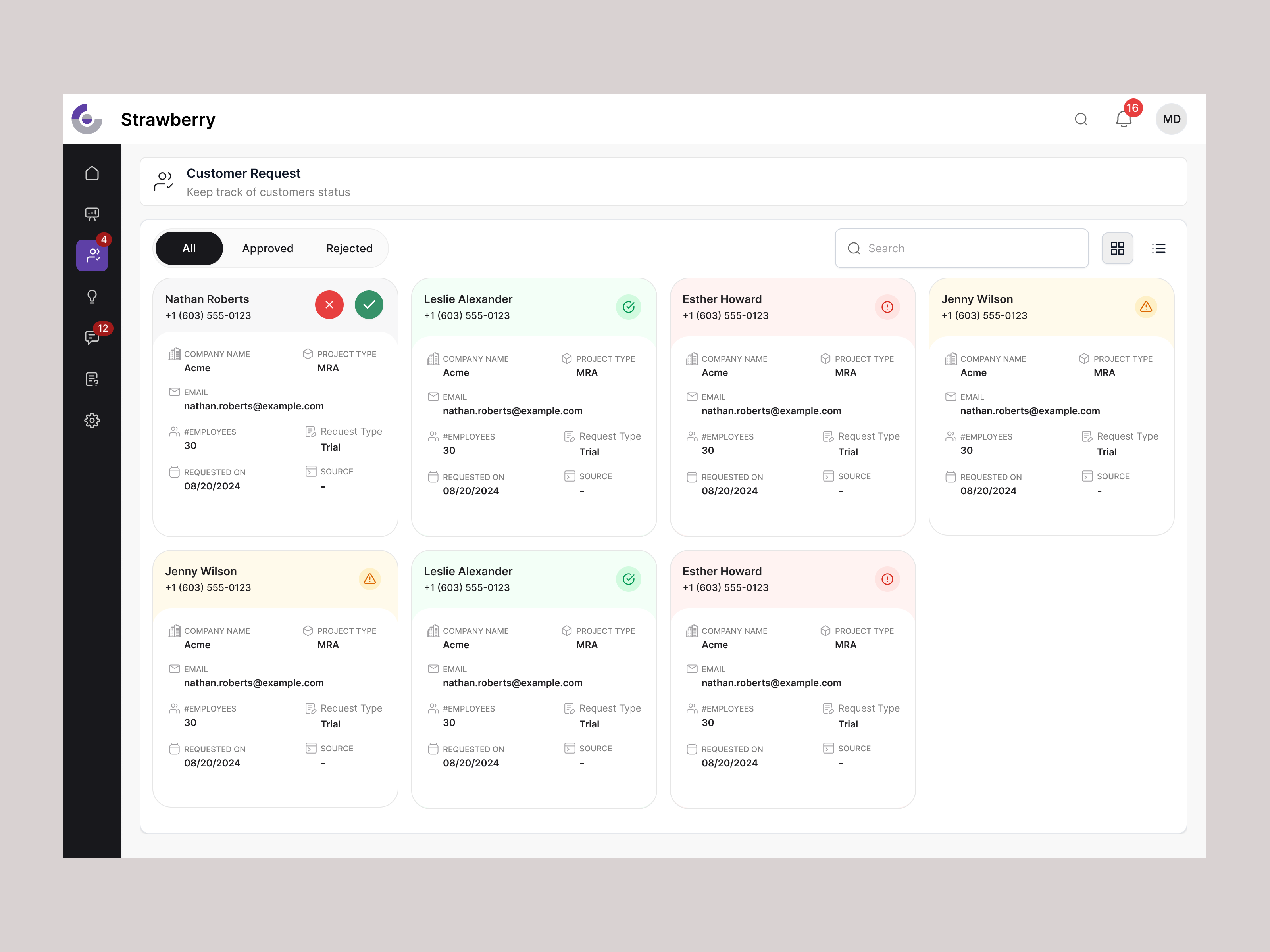Open the lightbulb ideas icon in sidebar

[x=92, y=297]
